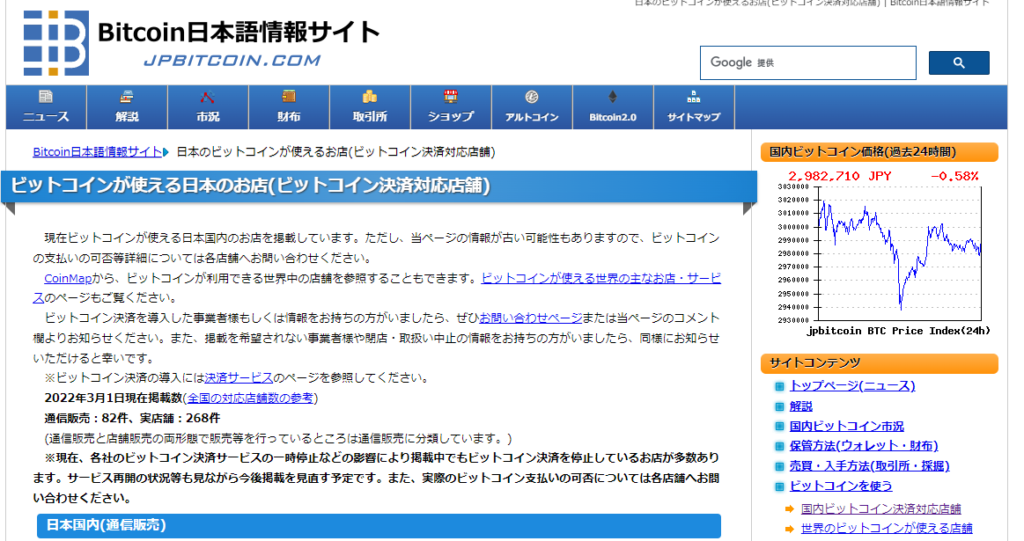The width and height of the screenshot is (1024, 541).
Task: Click the wallet icon above 財布
Action: pos(289,97)
